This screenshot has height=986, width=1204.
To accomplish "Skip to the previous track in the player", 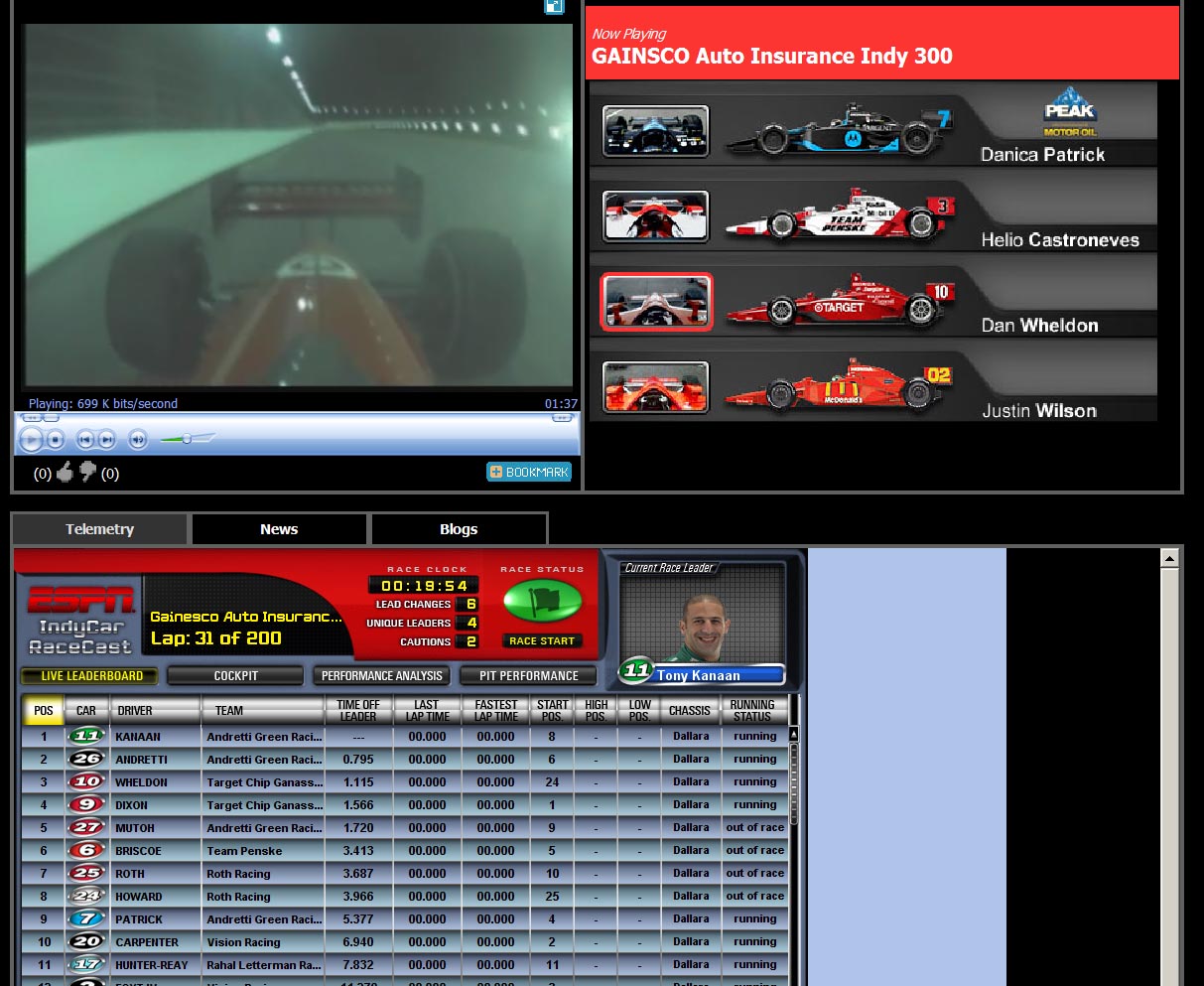I will (x=85, y=439).
